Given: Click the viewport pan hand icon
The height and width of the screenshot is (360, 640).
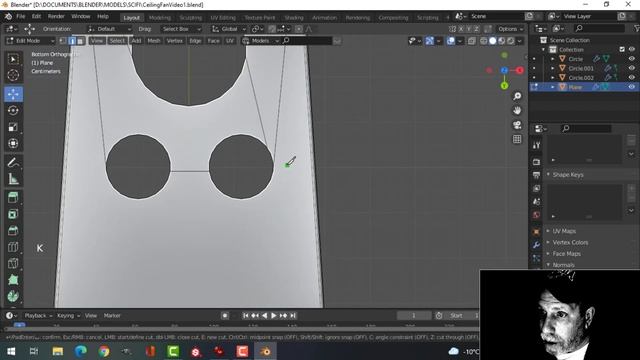Looking at the screenshot, I should click(517, 111).
